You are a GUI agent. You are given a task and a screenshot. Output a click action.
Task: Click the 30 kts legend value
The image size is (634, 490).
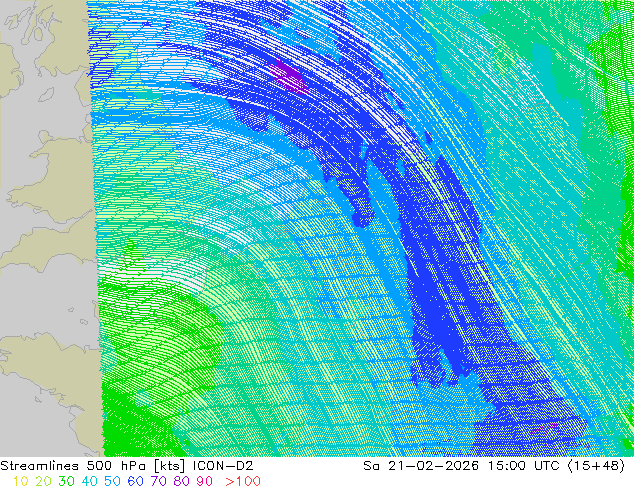point(66,482)
